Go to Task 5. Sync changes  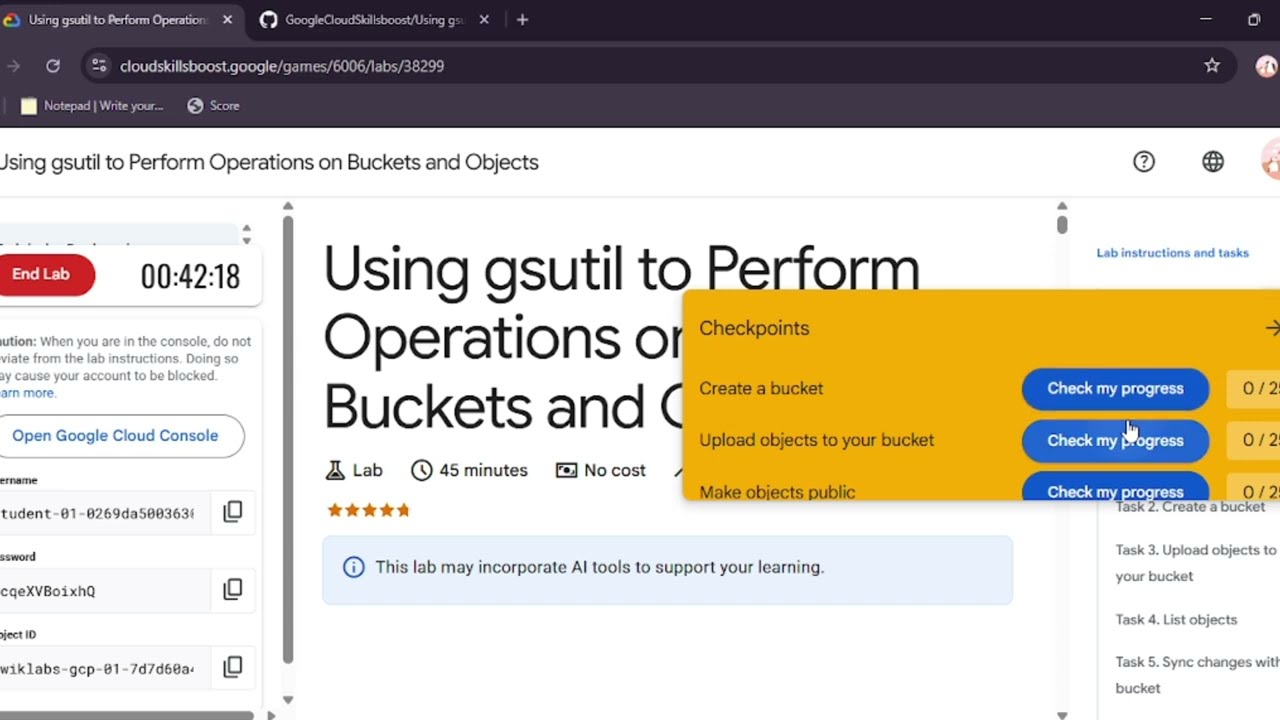coord(1197,675)
